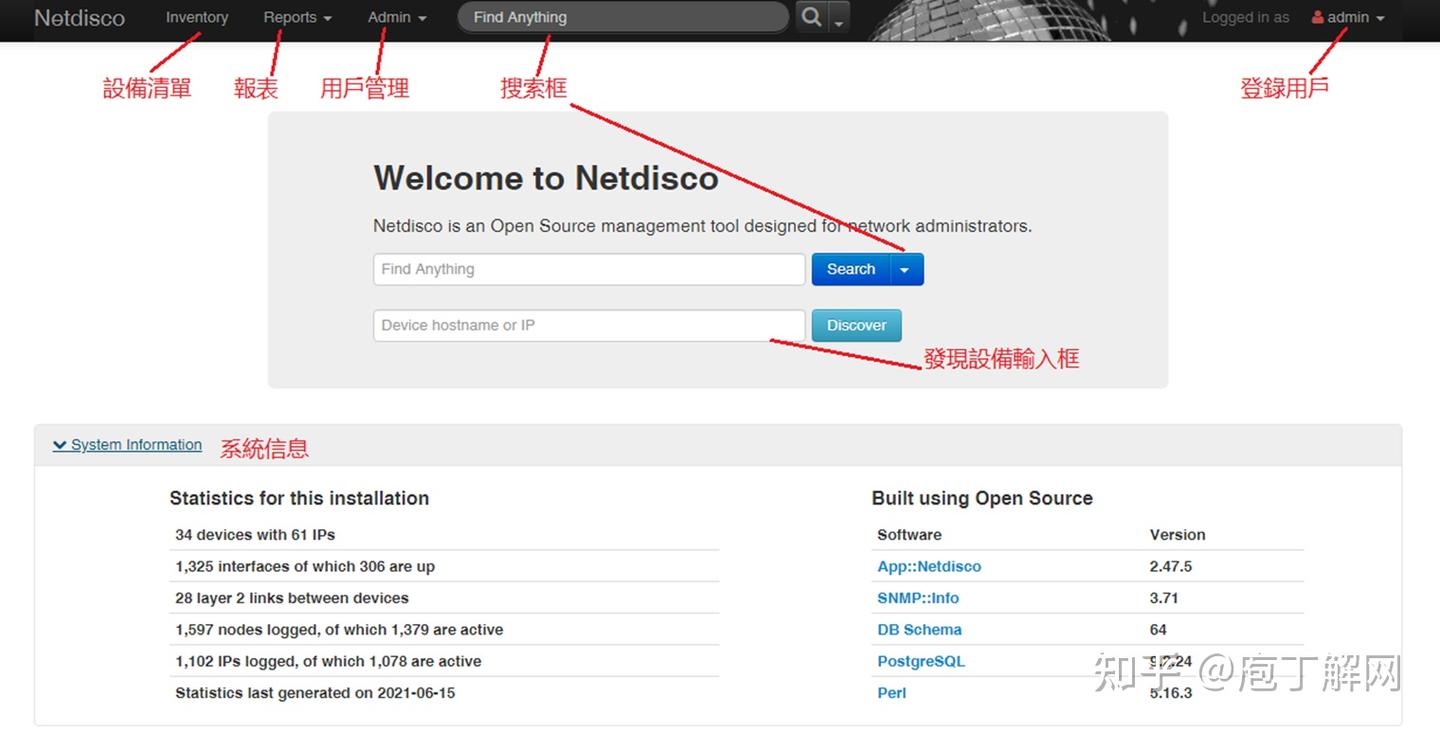Open the PostgreSQL link
This screenshot has width=1440, height=732.
click(x=920, y=661)
